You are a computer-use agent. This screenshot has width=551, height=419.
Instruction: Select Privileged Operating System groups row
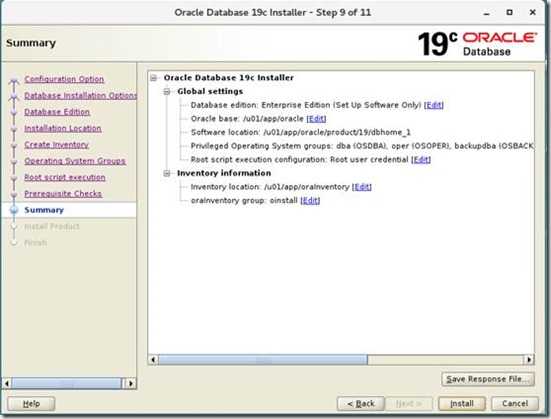pyautogui.click(x=362, y=146)
